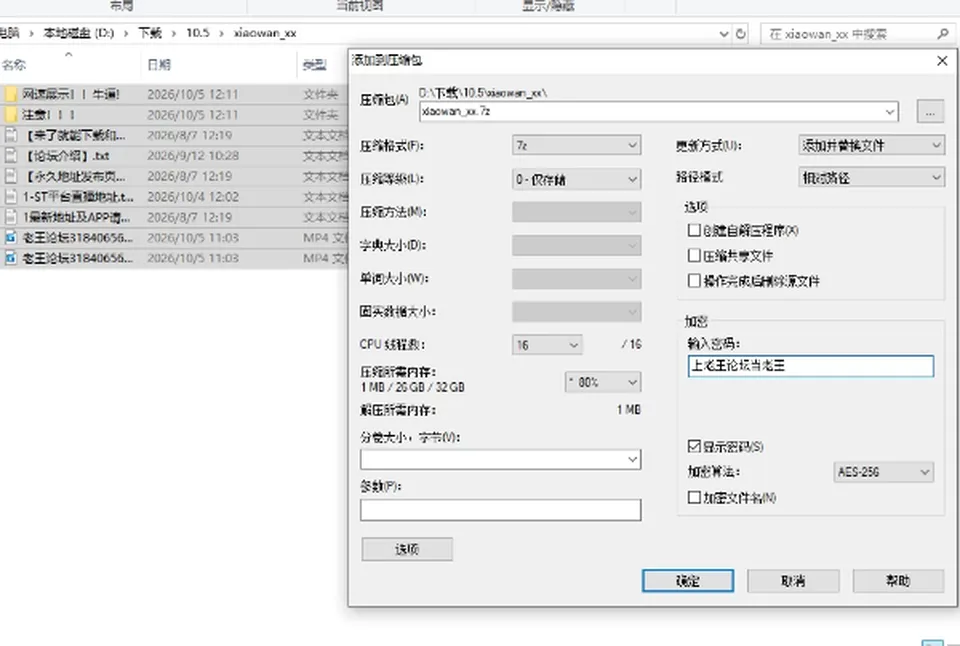Open the 更新方式 dropdown
The height and width of the screenshot is (646, 960).
(x=871, y=145)
